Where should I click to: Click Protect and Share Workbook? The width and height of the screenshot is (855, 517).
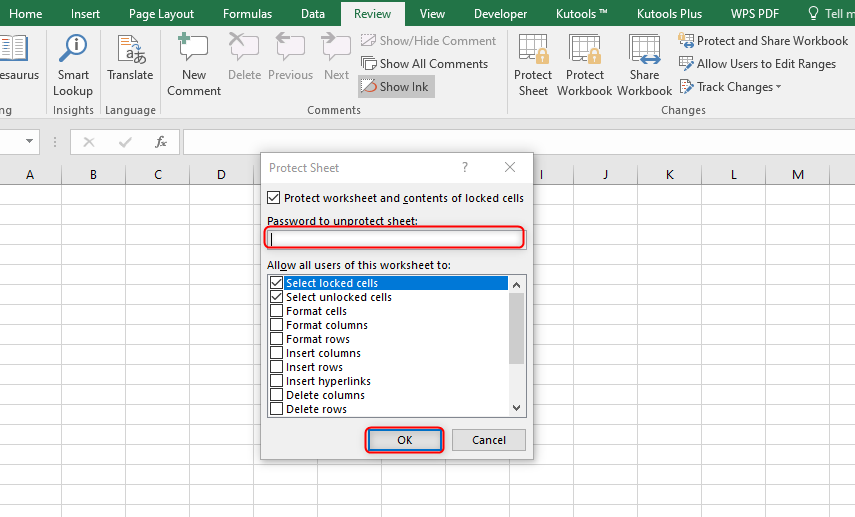point(763,41)
